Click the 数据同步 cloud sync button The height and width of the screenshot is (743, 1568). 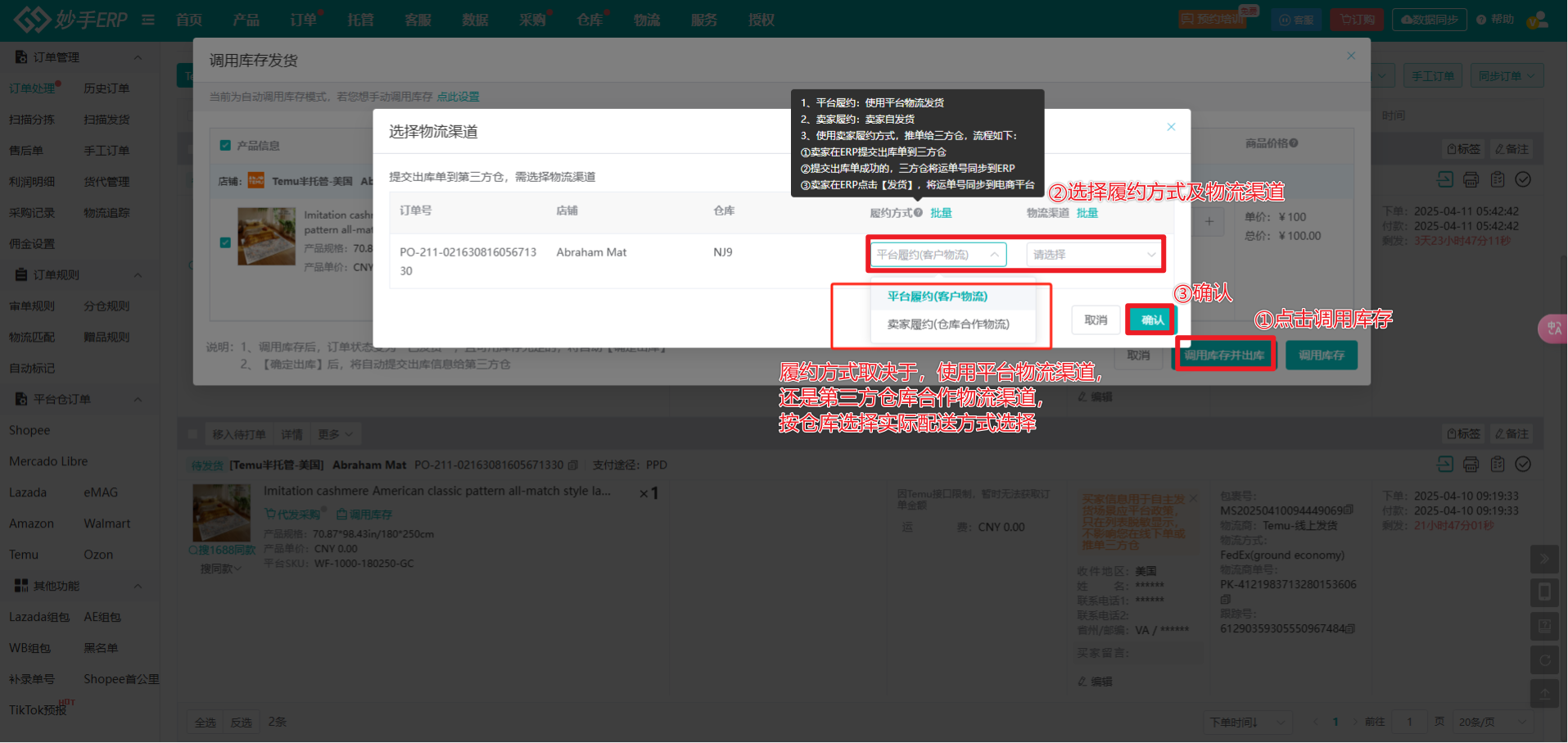click(1430, 20)
